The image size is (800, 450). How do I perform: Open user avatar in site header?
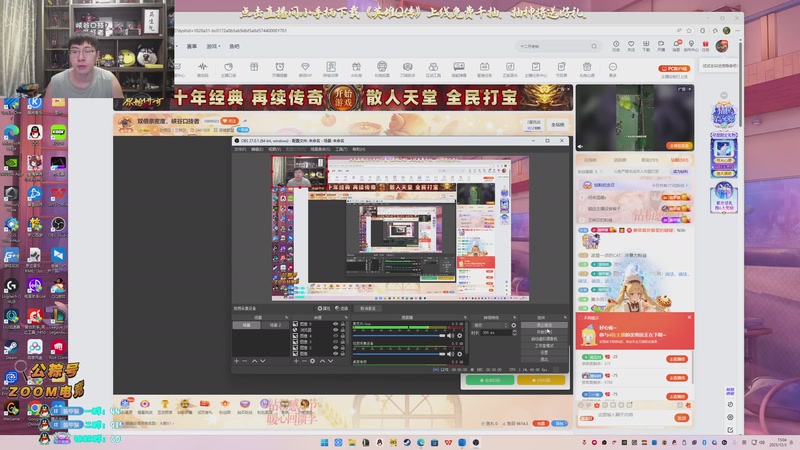pyautogui.click(x=721, y=46)
